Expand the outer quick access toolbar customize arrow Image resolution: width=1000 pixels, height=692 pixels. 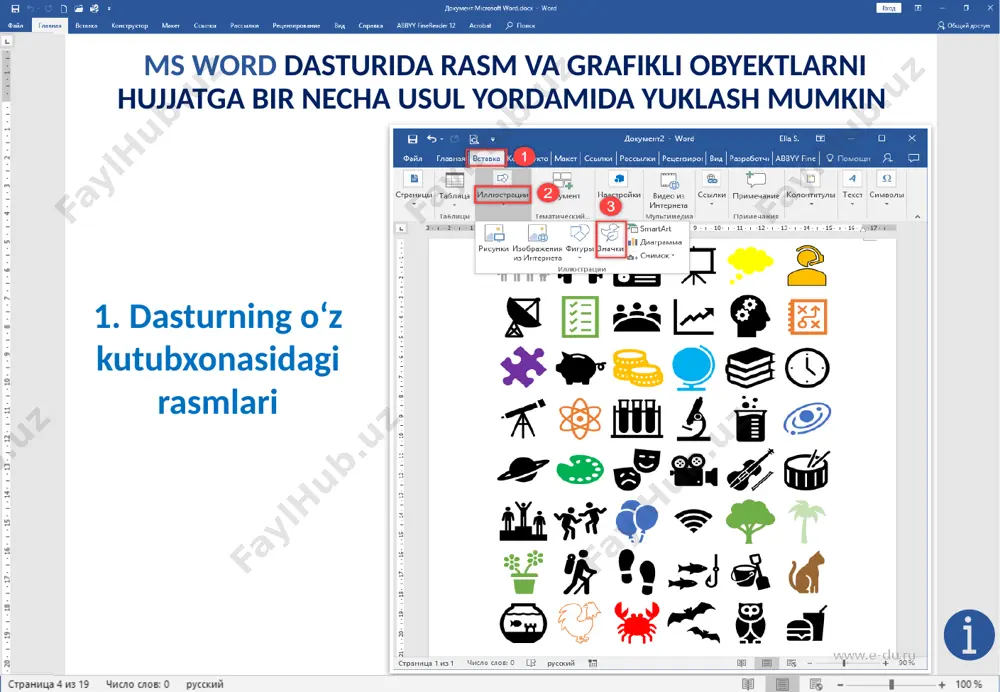pyautogui.click(x=109, y=9)
